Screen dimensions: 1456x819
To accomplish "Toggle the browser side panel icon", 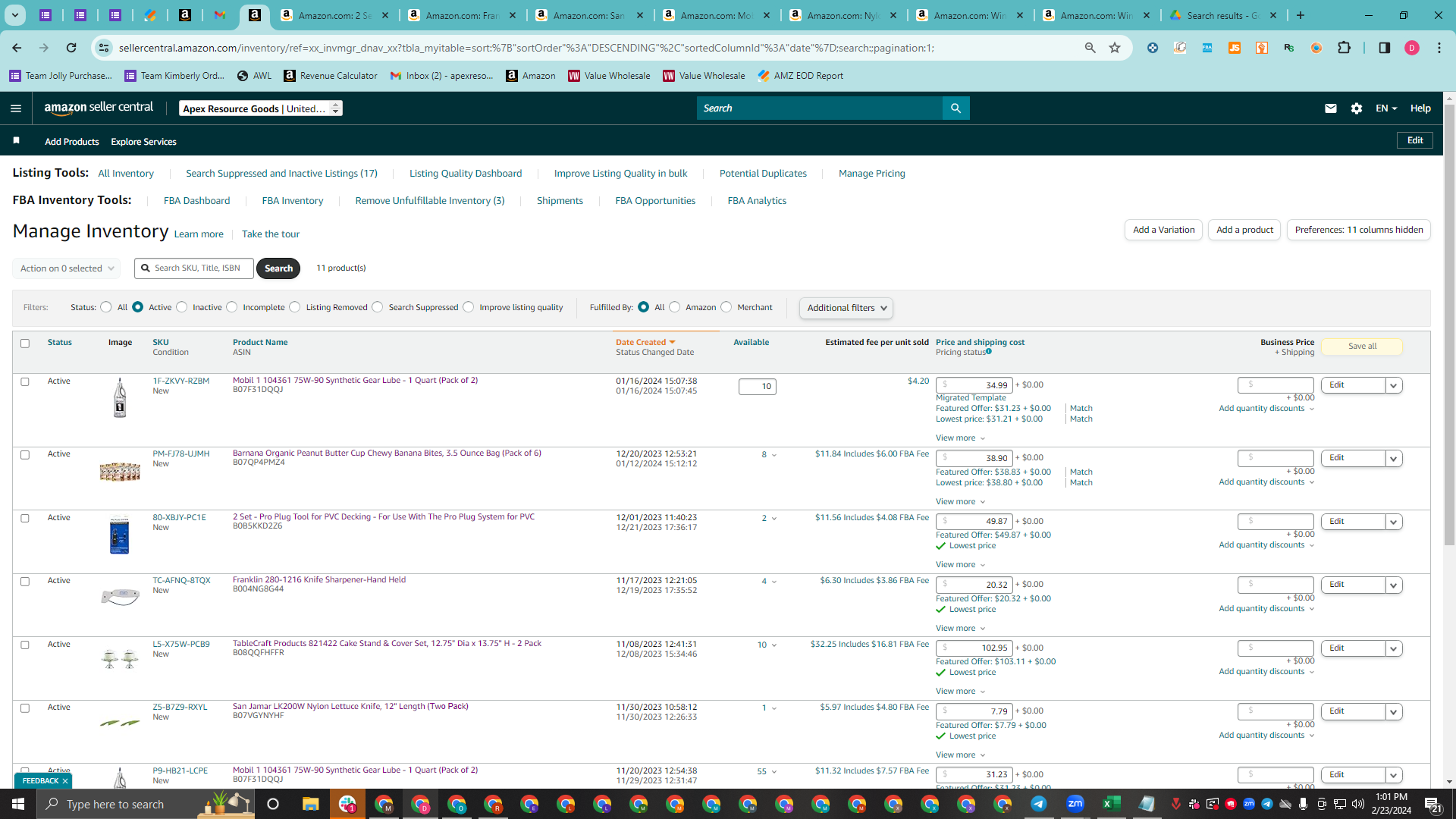I will click(1385, 48).
